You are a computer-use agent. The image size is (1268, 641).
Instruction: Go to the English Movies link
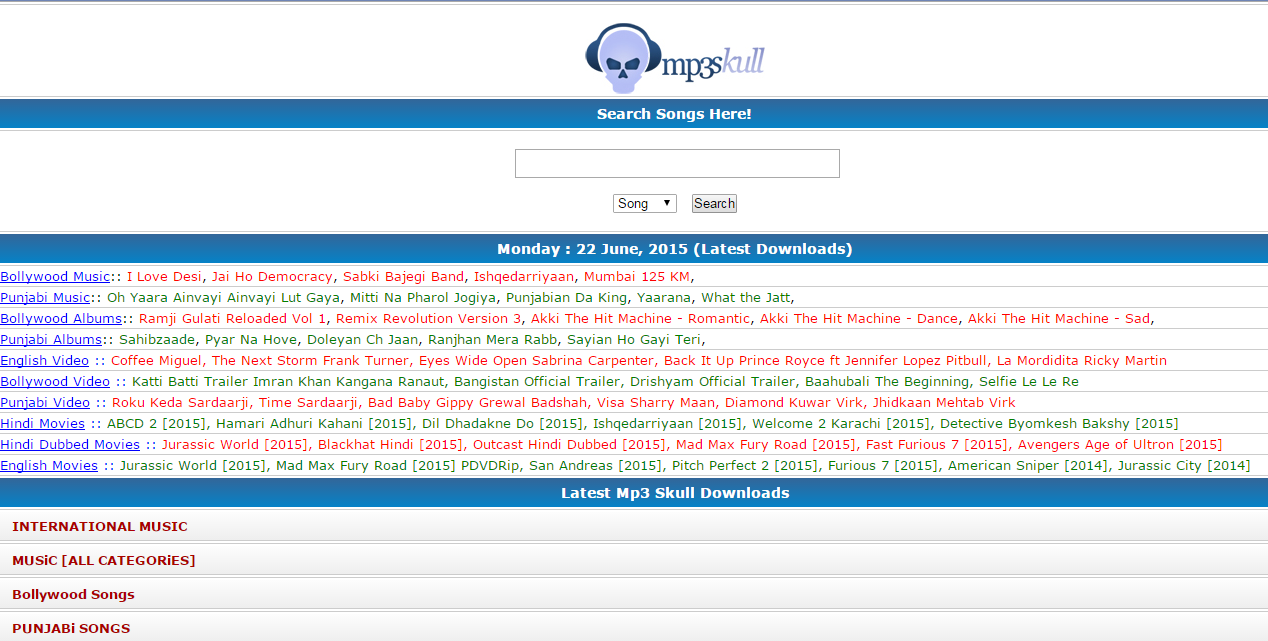(x=49, y=465)
